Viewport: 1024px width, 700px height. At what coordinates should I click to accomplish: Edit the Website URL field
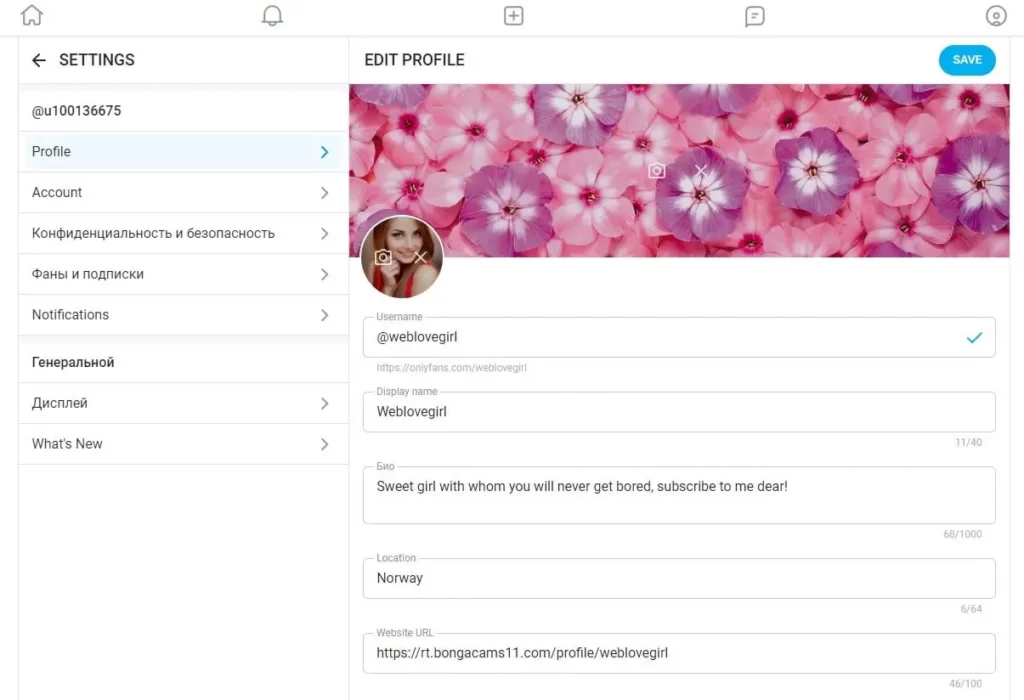[x=679, y=653]
